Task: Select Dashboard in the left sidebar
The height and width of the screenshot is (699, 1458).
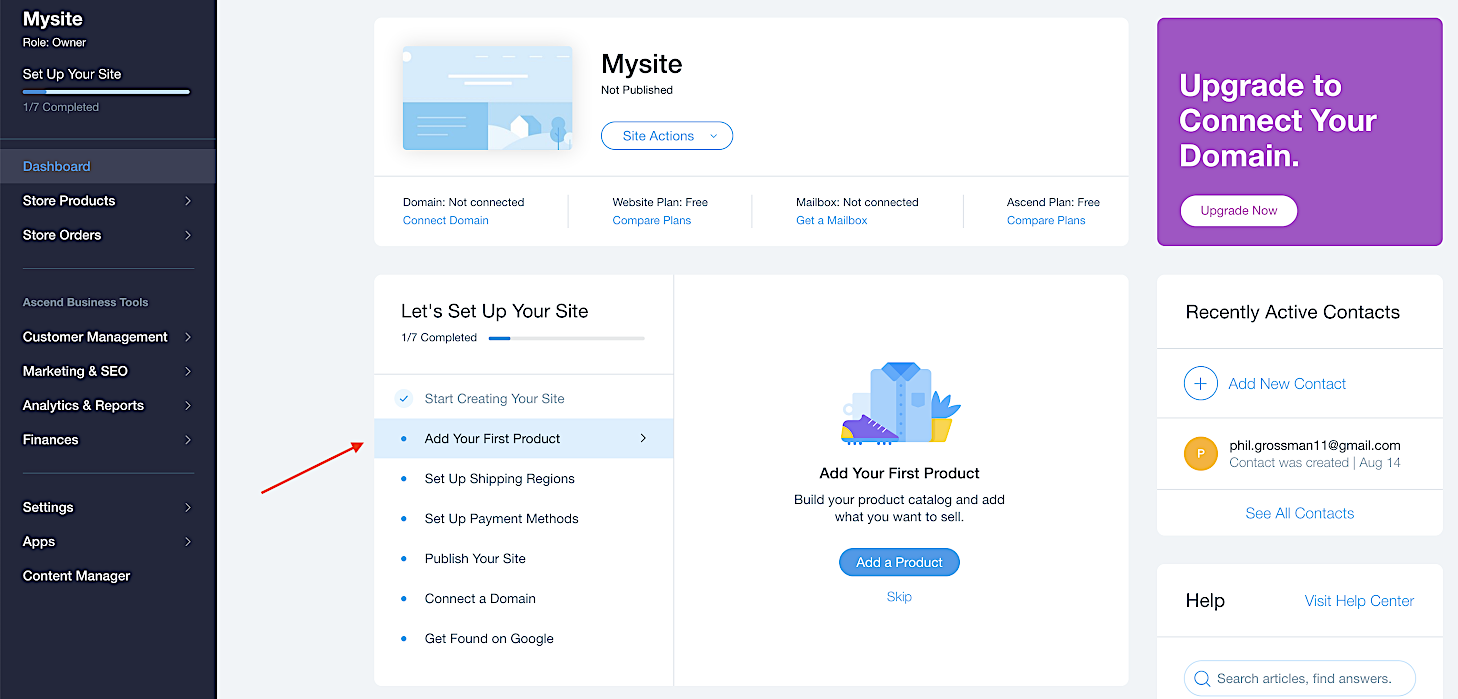Action: click(57, 167)
